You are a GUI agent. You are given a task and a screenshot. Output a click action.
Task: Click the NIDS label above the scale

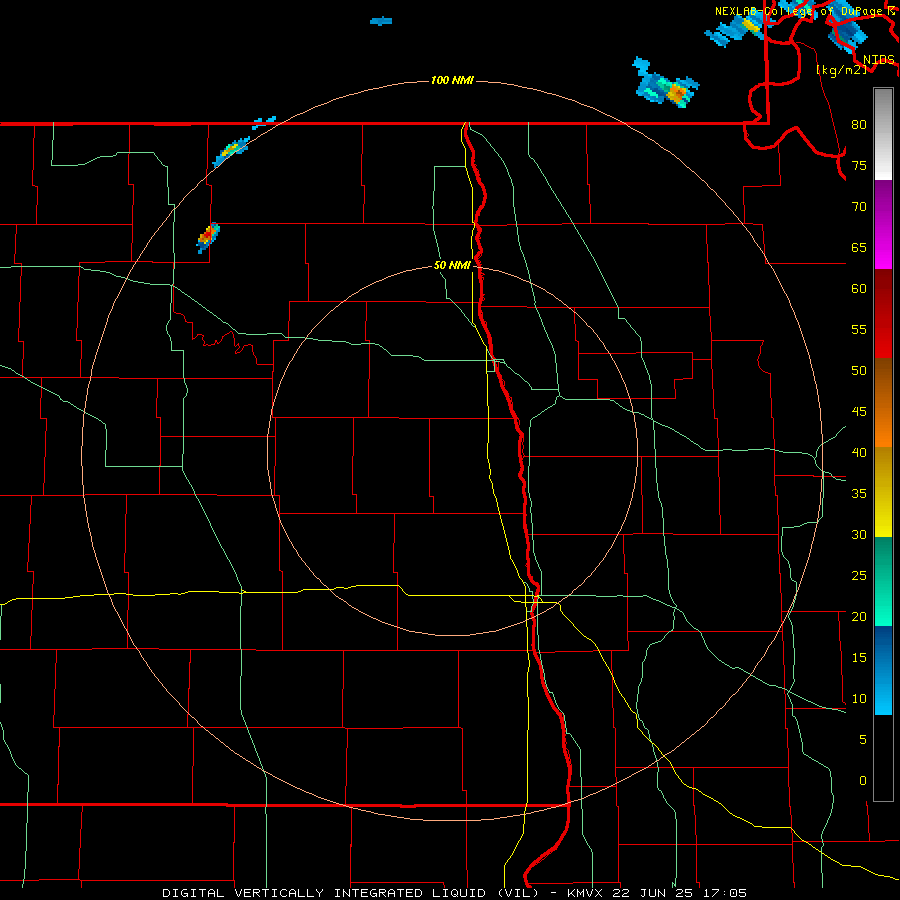(x=879, y=59)
